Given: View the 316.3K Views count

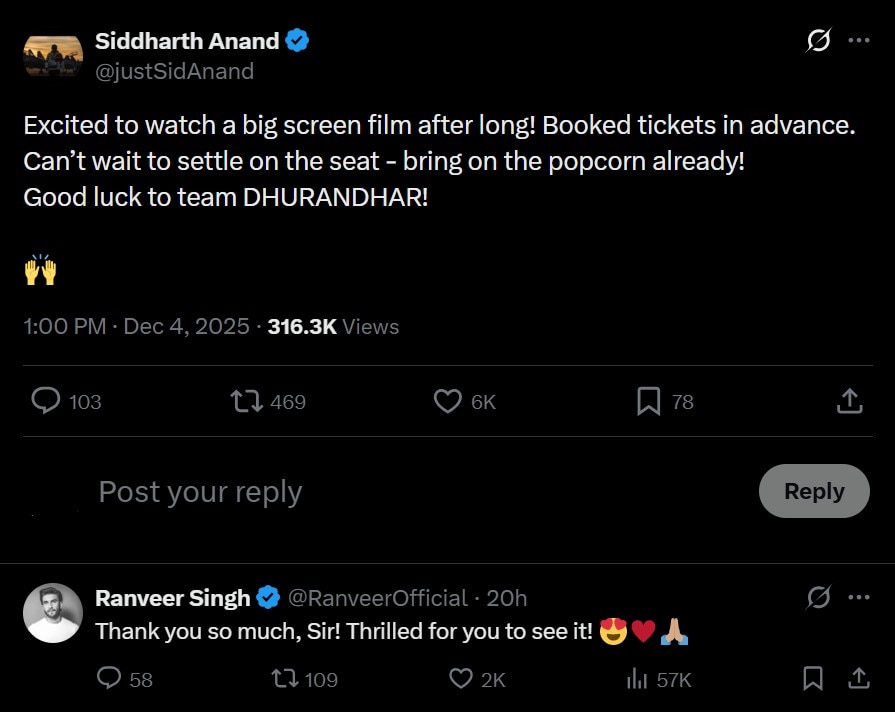Looking at the screenshot, I should 333,327.
